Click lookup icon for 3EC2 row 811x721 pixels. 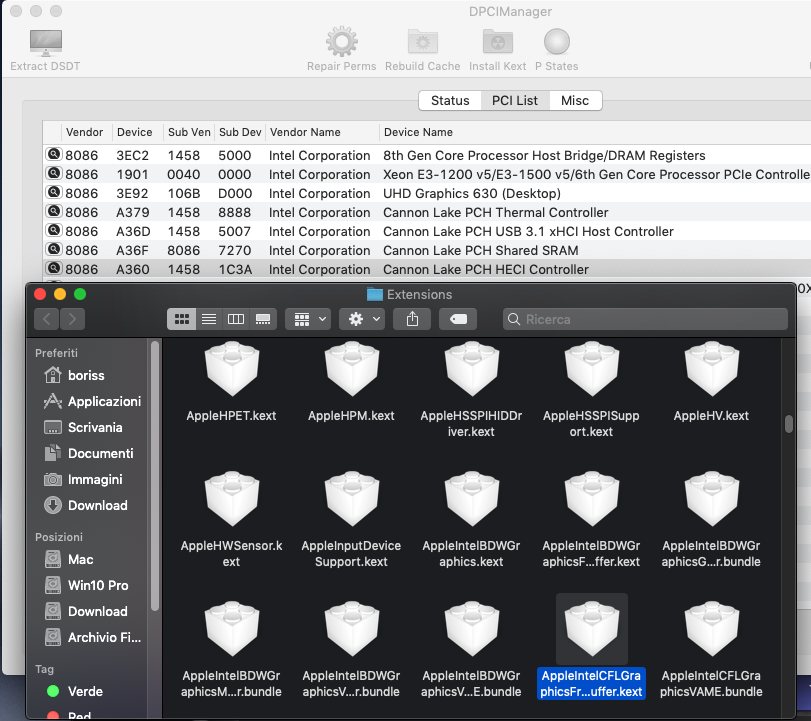(54, 154)
